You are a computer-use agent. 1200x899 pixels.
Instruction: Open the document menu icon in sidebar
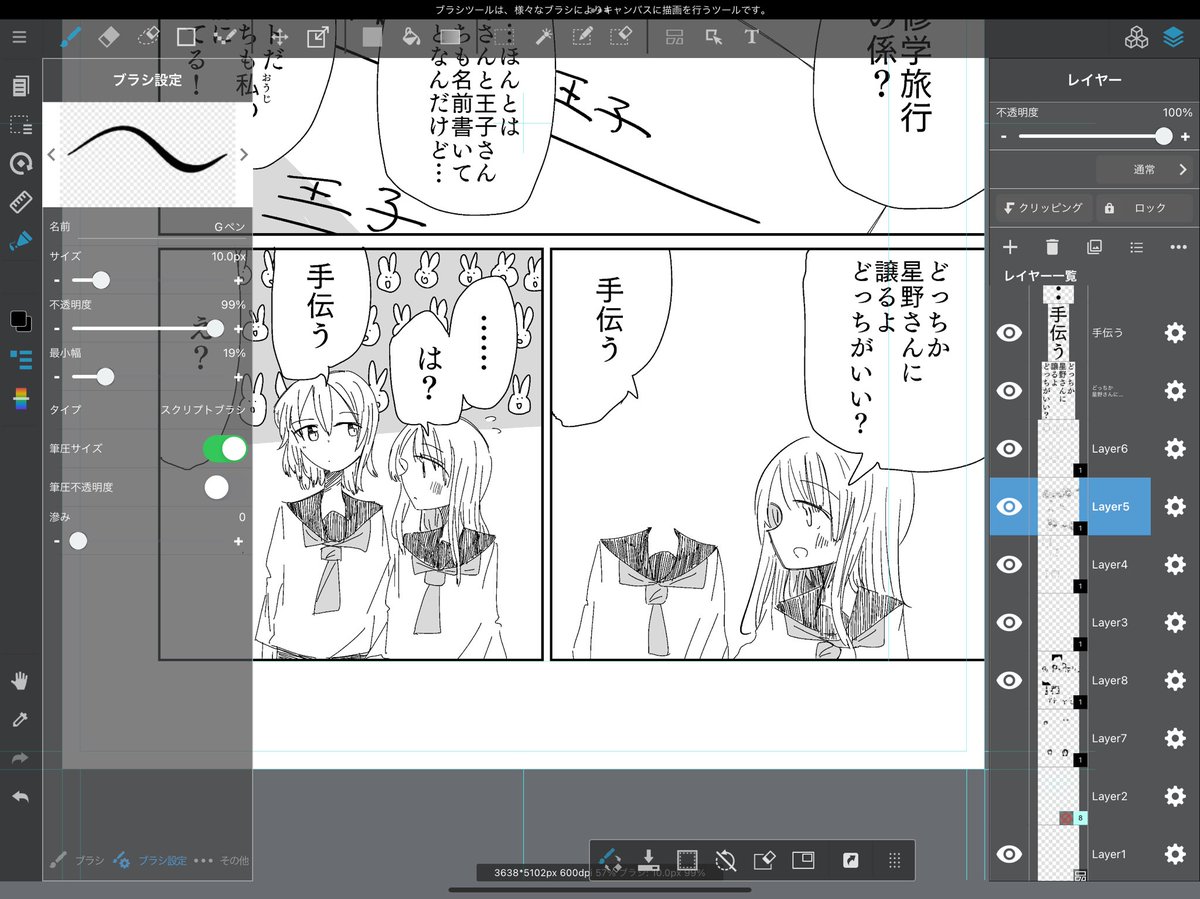[20, 87]
